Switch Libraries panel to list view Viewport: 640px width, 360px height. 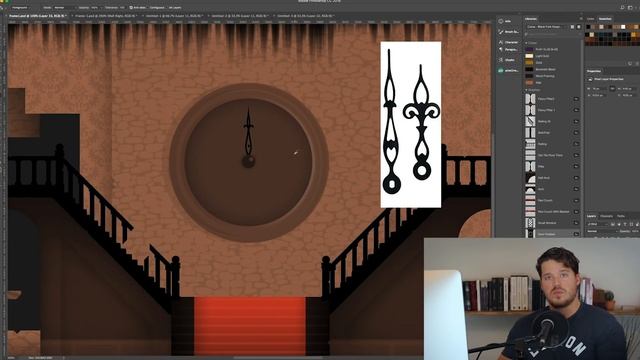(578, 27)
